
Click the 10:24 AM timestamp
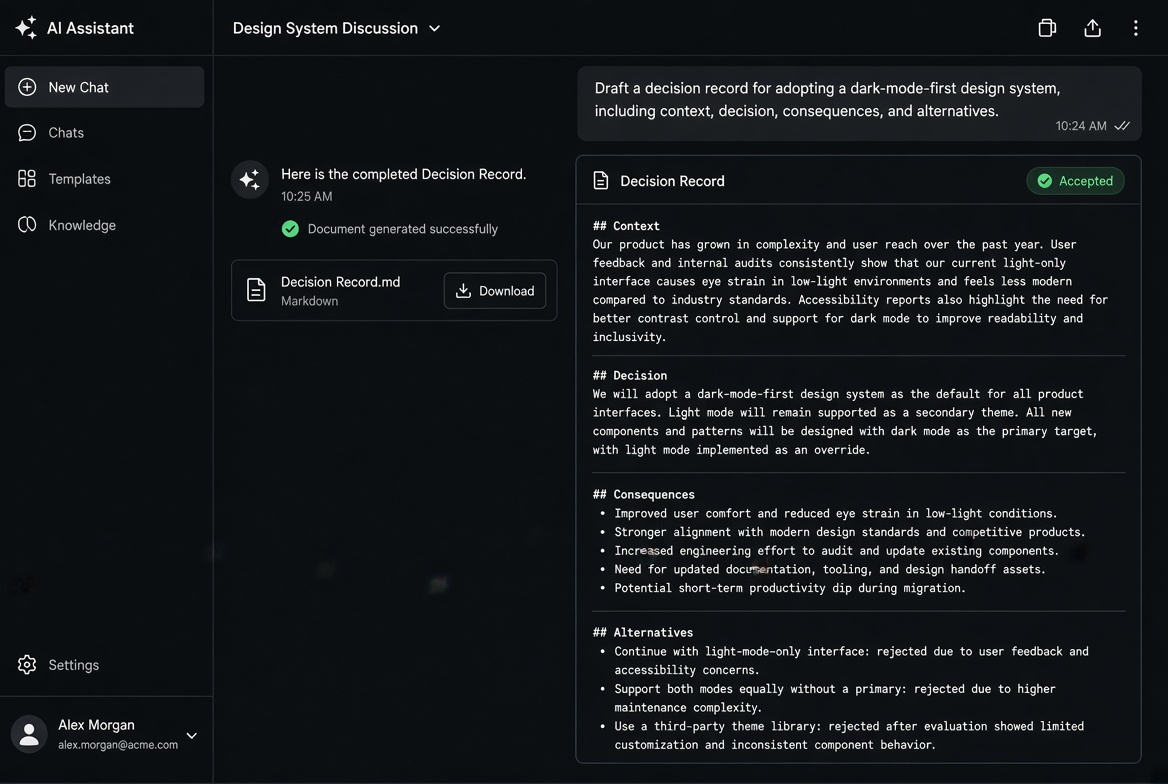point(1081,126)
